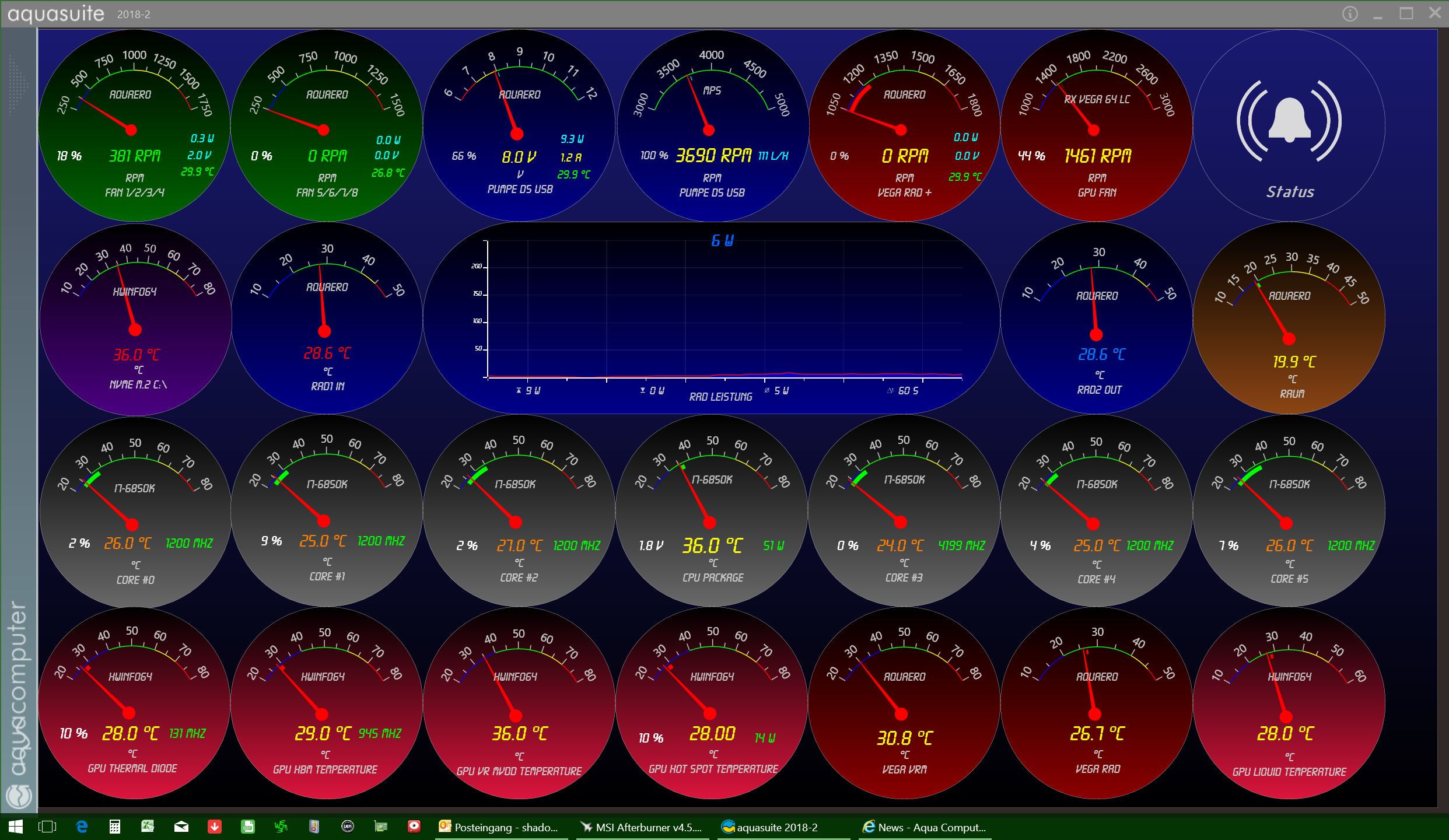Click the Windows Start button
1449x840 pixels.
pyautogui.click(x=15, y=827)
